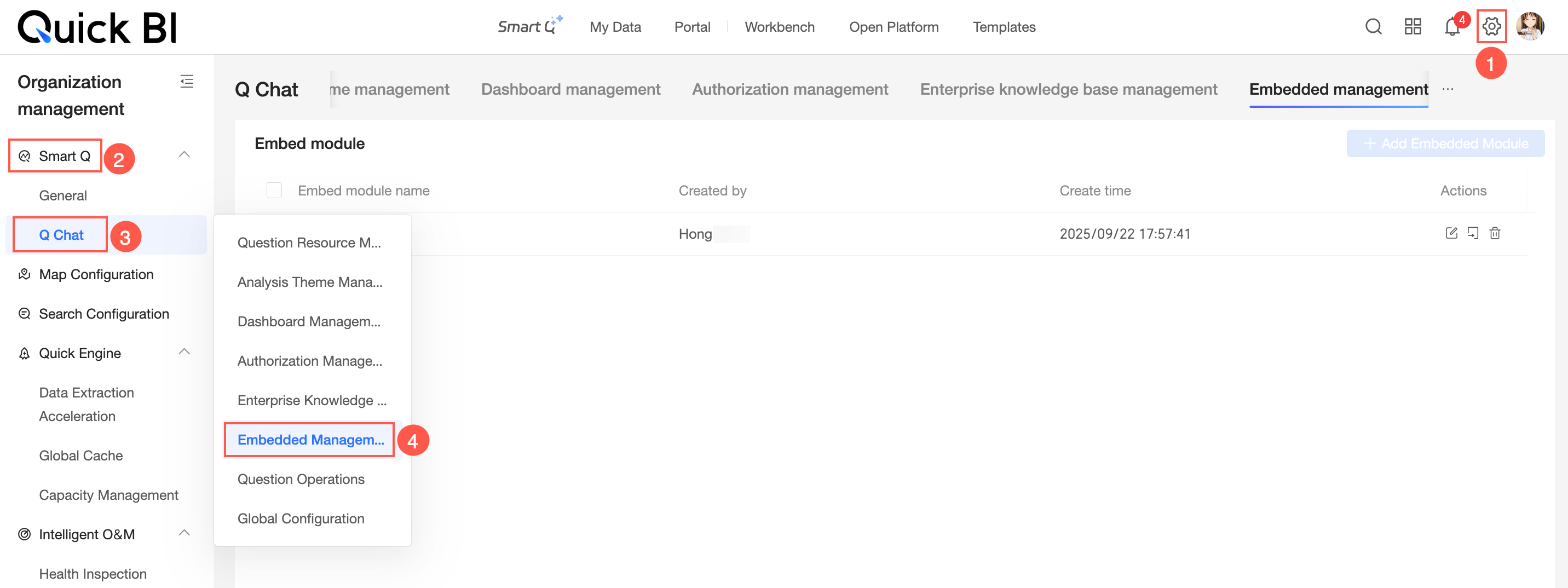Open Data Extraction Acceleration
The image size is (1568, 588).
coord(87,405)
